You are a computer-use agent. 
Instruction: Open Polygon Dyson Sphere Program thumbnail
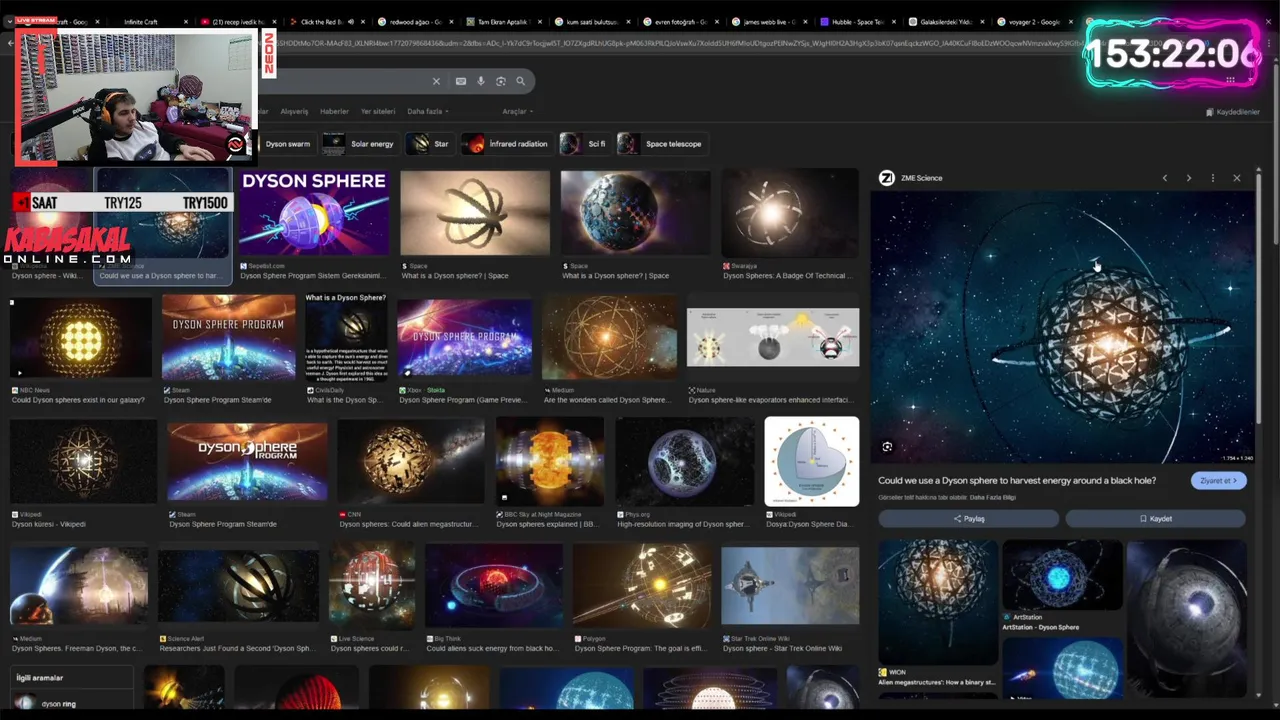coord(642,586)
